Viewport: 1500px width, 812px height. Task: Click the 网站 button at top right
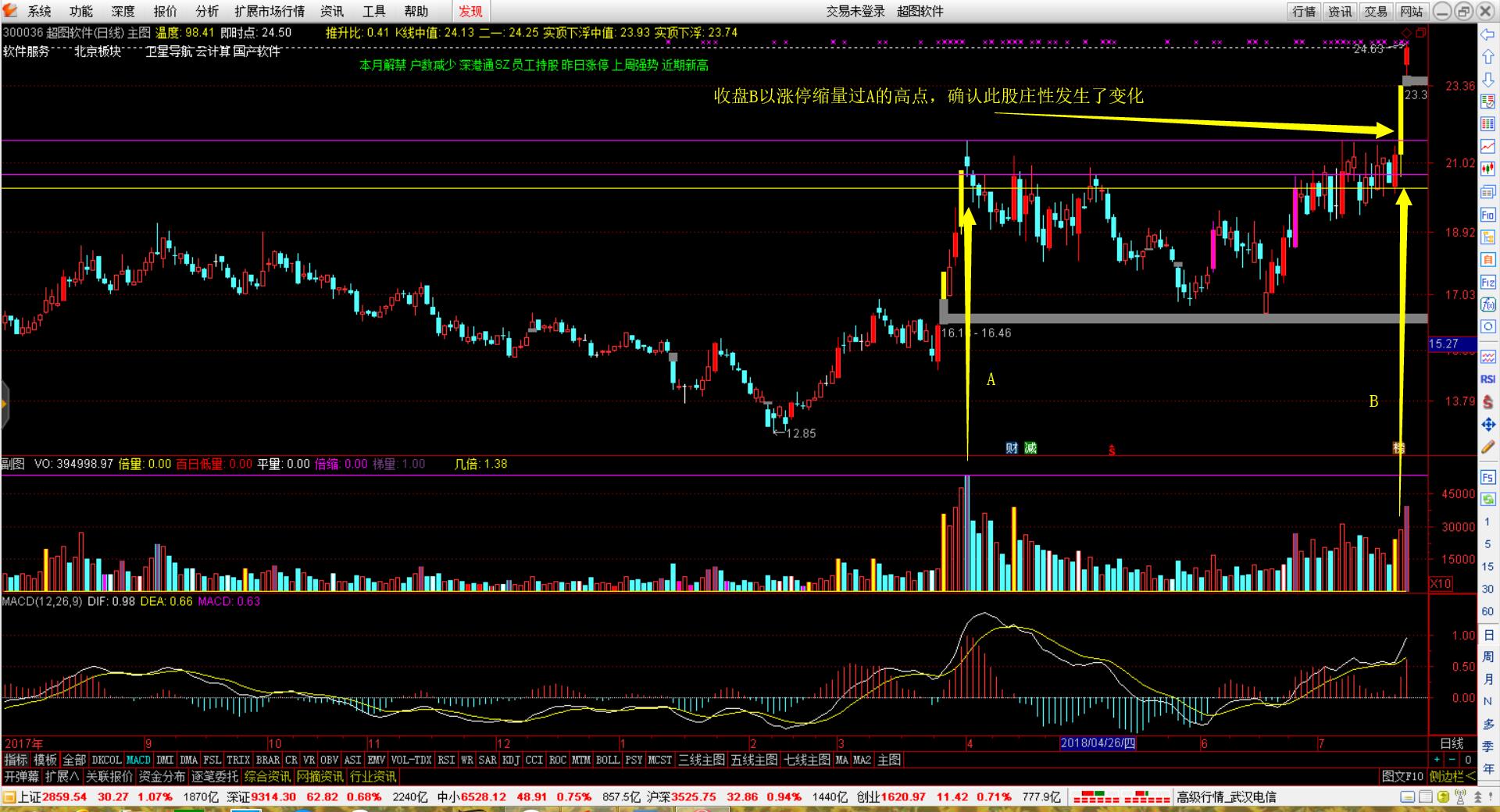coord(1412,11)
